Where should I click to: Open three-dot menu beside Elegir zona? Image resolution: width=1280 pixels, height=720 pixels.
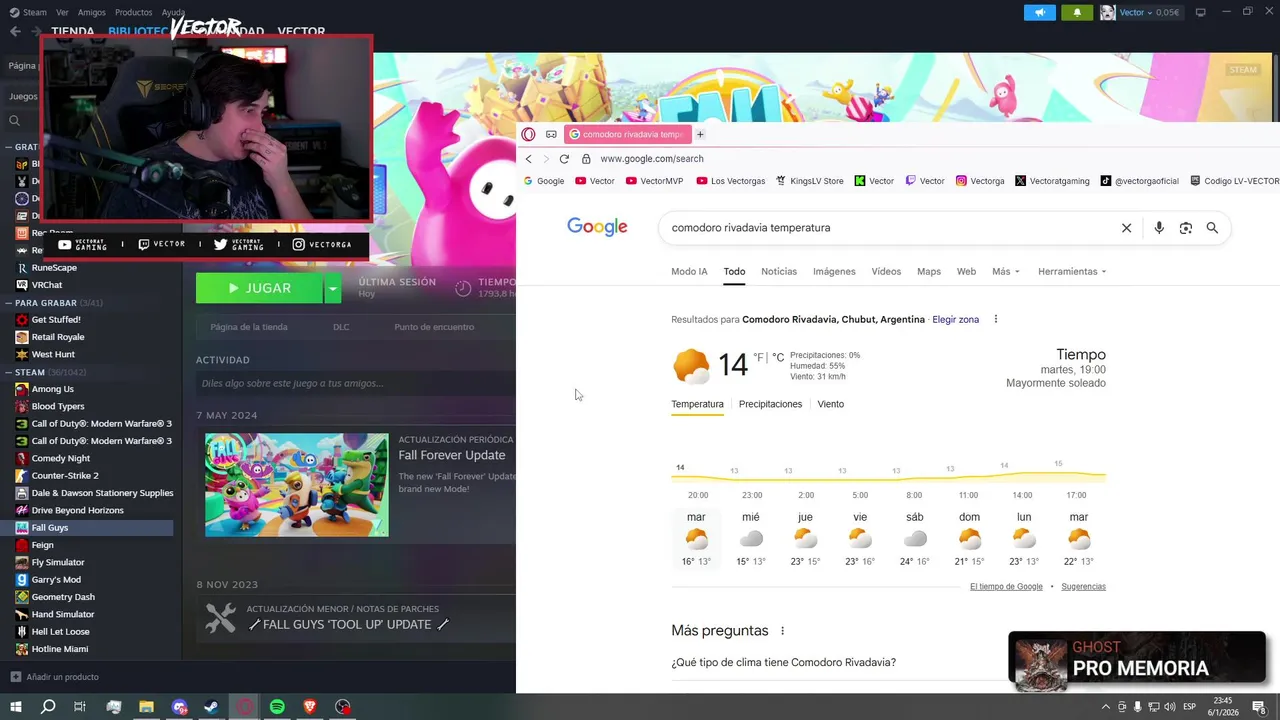[x=995, y=319]
